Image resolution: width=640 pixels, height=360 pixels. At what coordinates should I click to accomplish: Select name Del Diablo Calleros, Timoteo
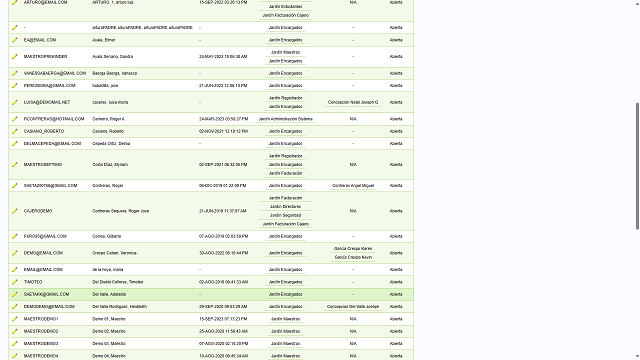[x=118, y=282]
